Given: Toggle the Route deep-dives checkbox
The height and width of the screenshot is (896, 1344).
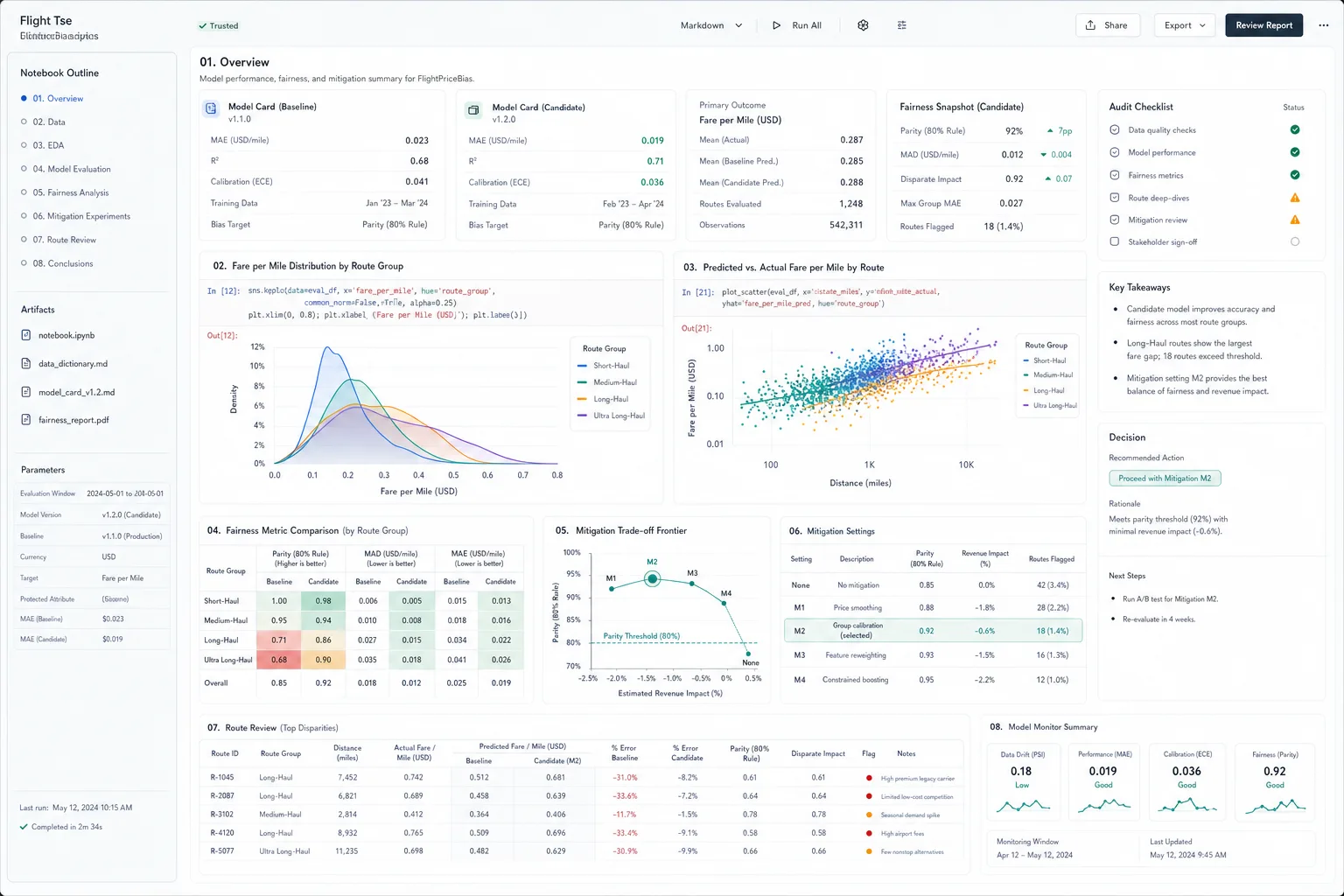Looking at the screenshot, I should [x=1115, y=198].
